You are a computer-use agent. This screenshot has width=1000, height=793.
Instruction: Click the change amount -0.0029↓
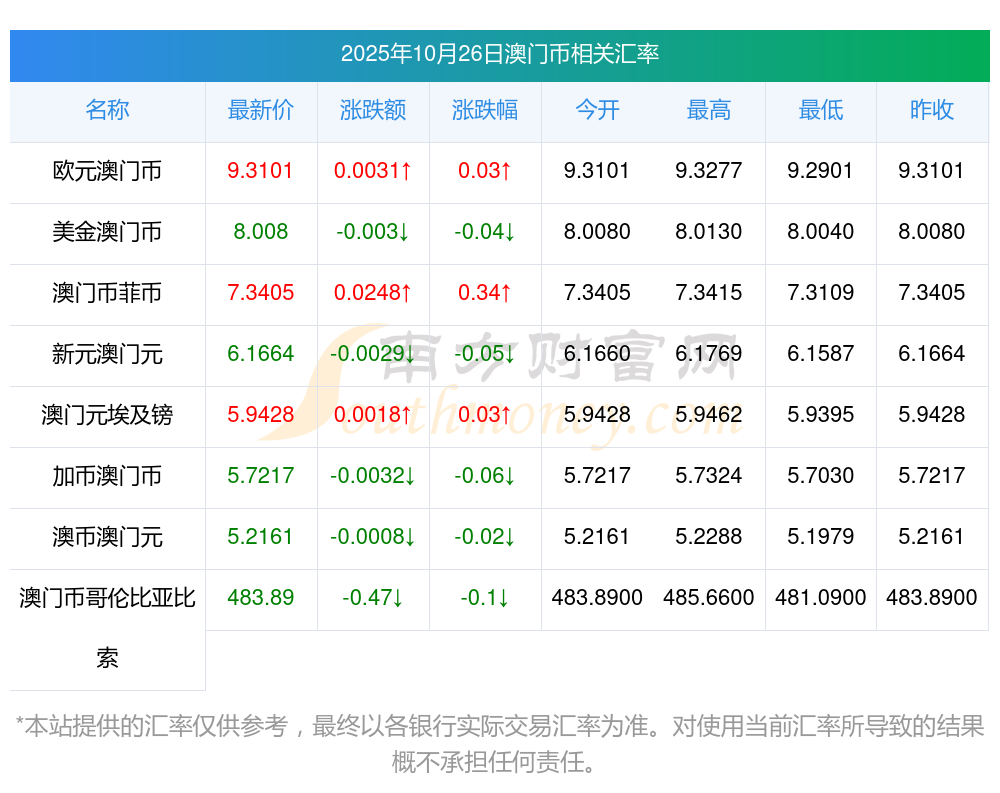[373, 353]
